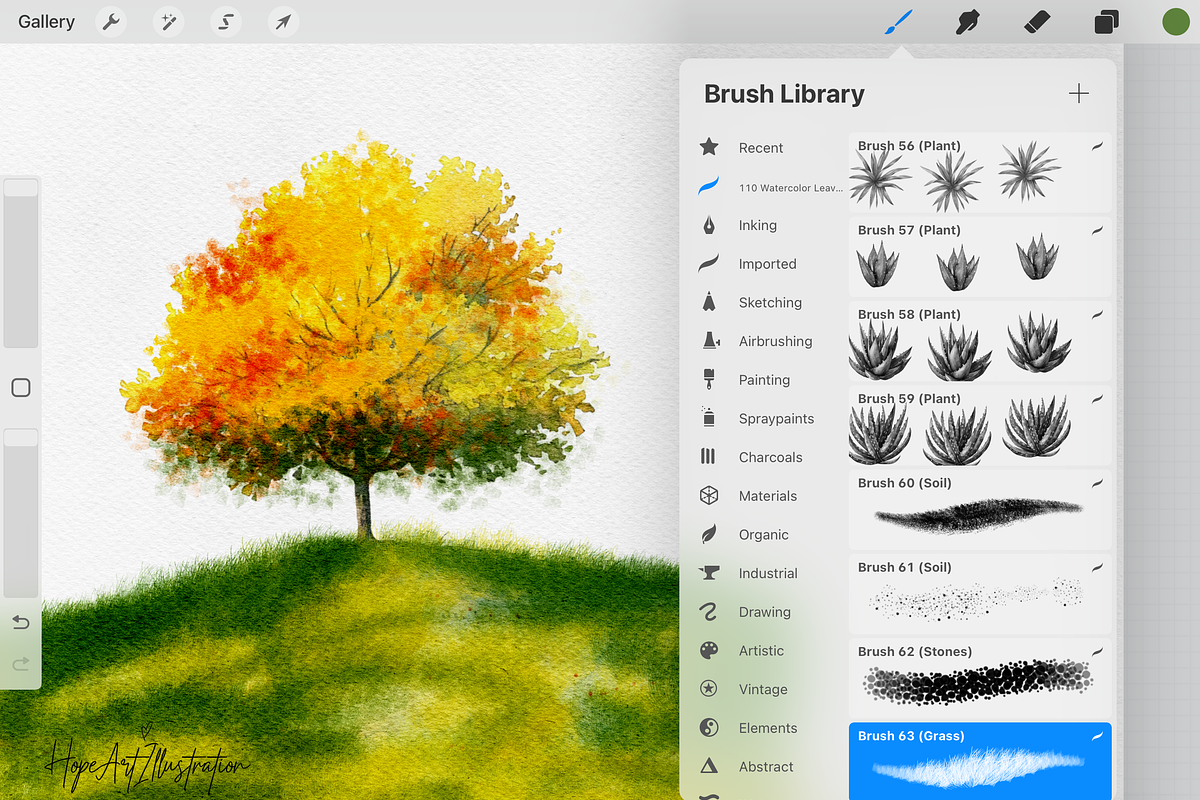1200x800 pixels.
Task: Open the Inking brush category
Action: pos(757,226)
